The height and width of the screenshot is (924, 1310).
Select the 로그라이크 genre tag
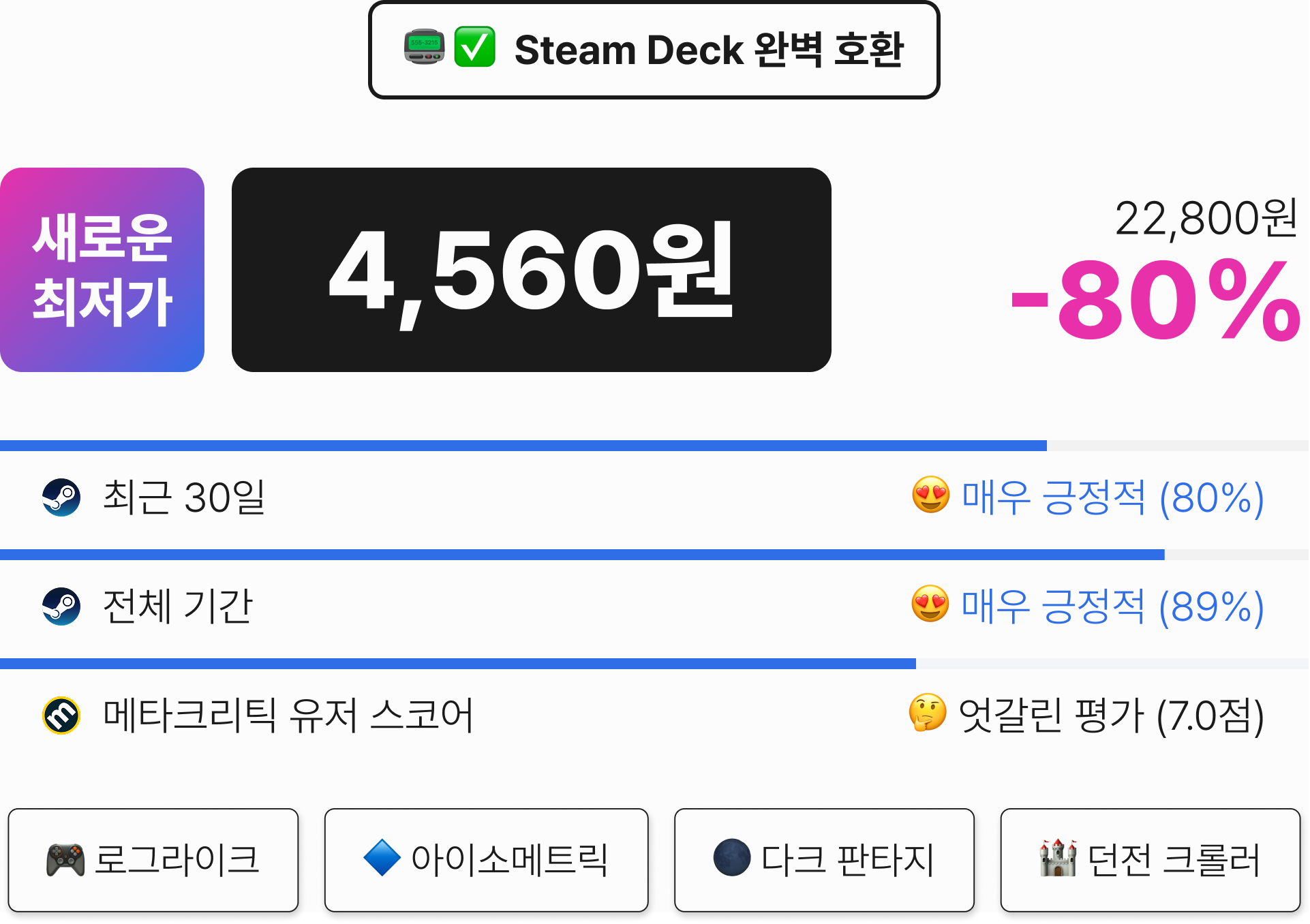pyautogui.click(x=153, y=860)
